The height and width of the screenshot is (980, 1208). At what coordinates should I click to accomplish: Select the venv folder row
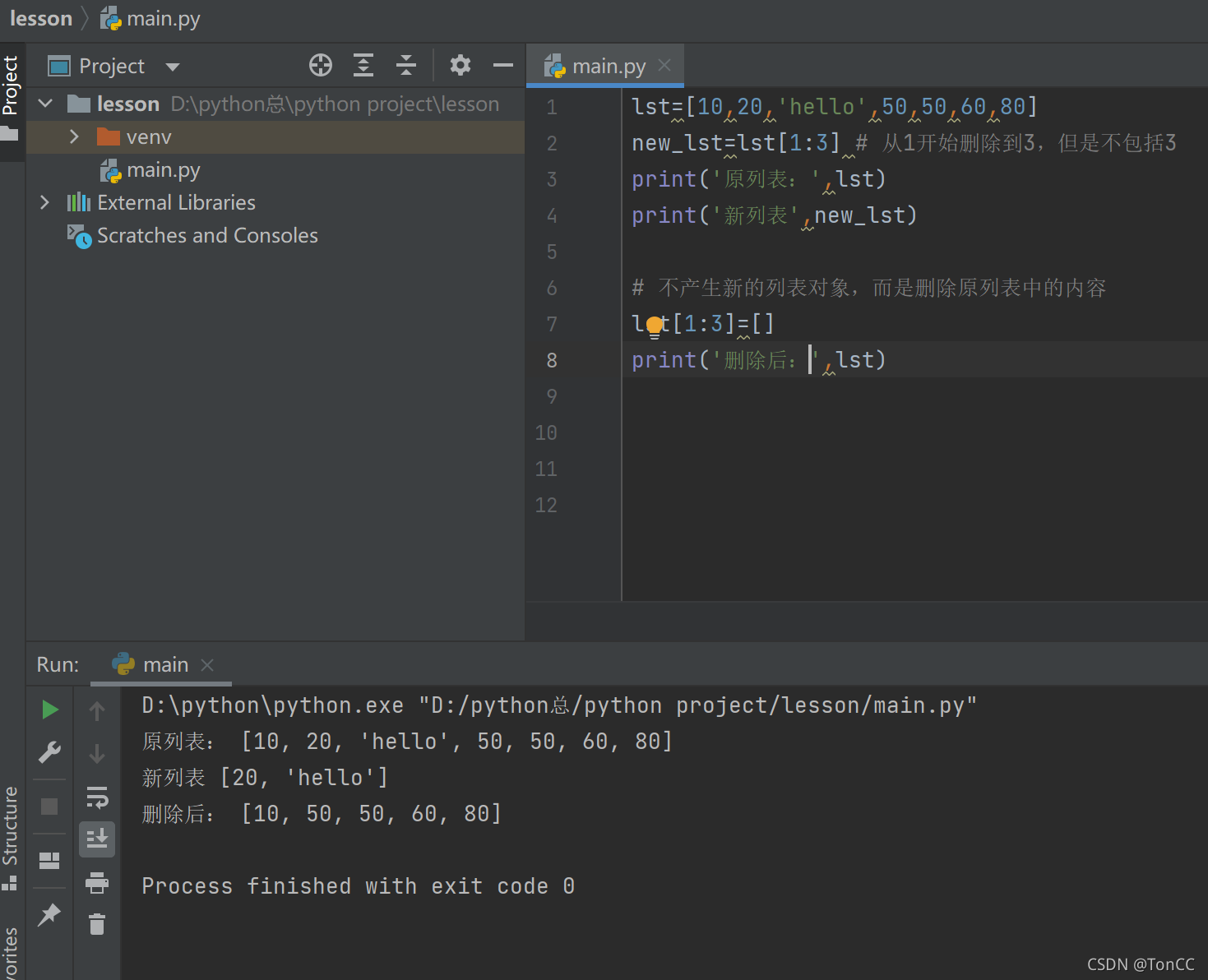click(275, 137)
